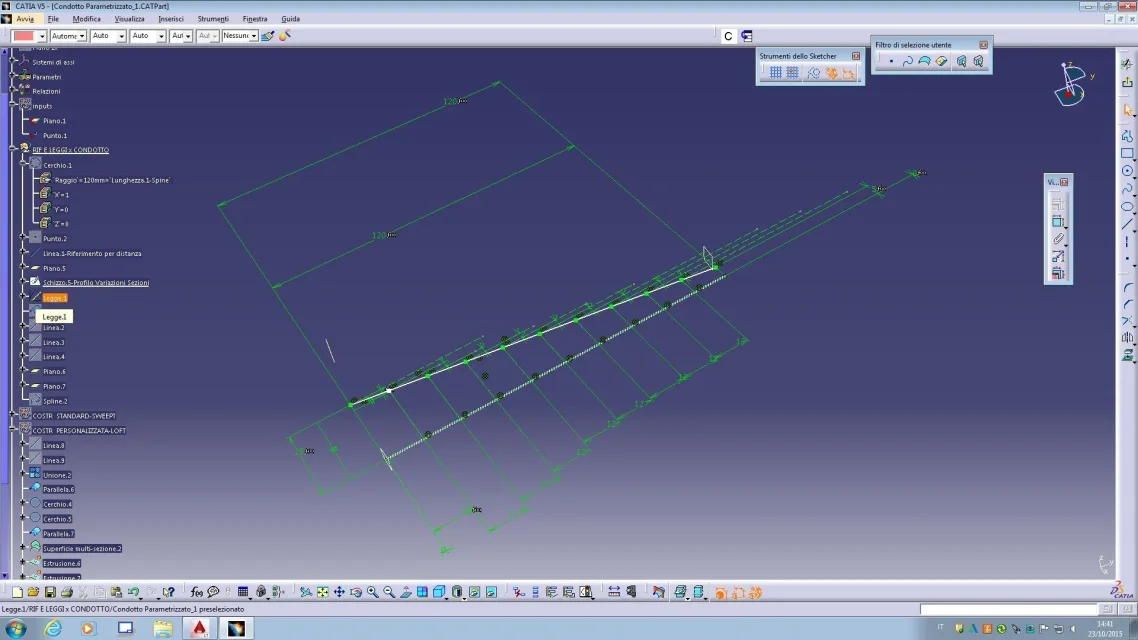Toggle Snap to Point in Sketcher tools
1138x640 pixels.
click(793, 73)
